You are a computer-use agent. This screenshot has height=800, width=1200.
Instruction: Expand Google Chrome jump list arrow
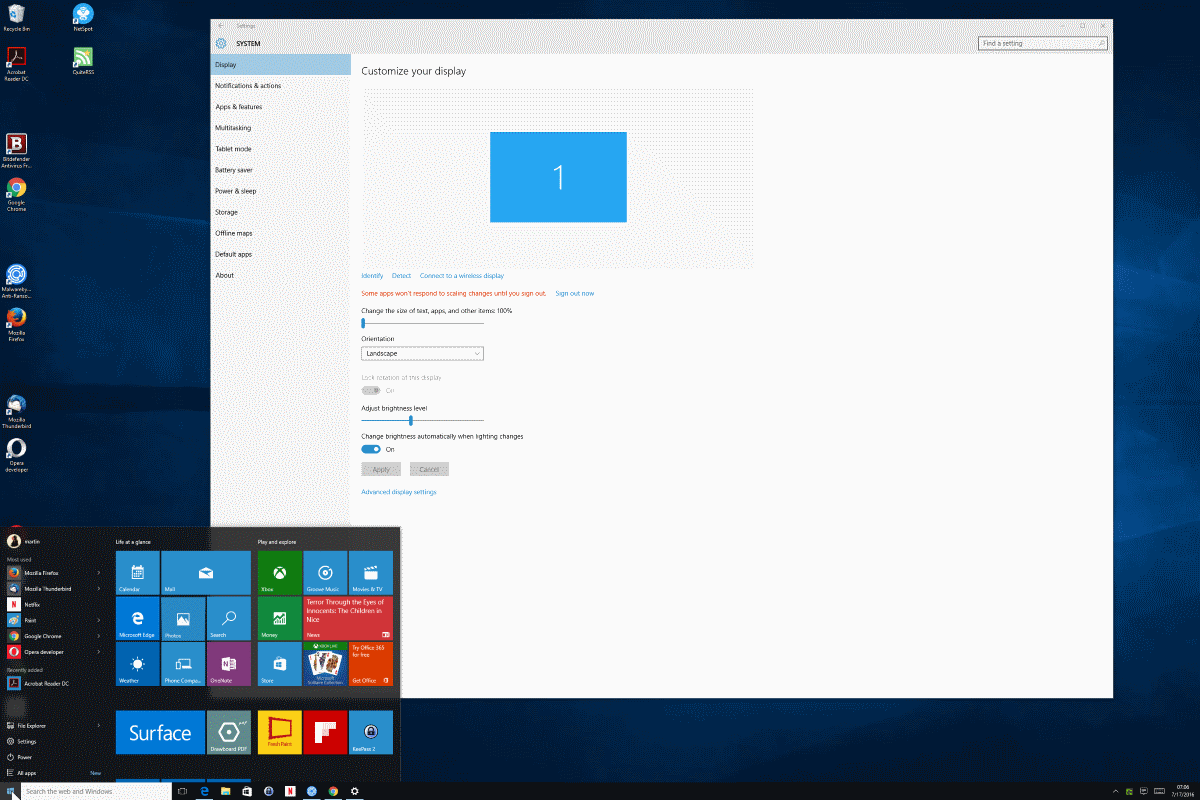coord(99,636)
